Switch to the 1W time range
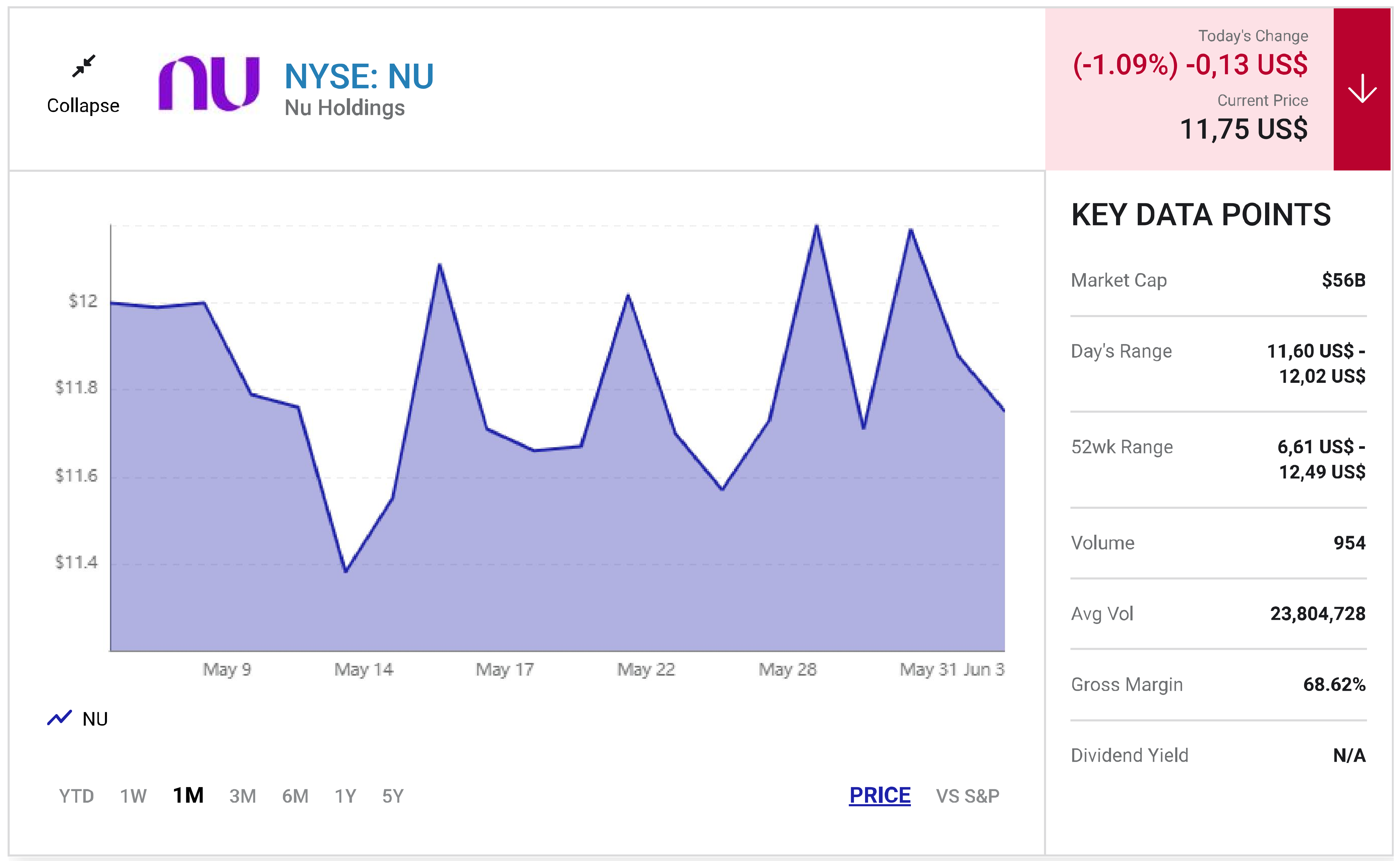1400x861 pixels. click(133, 796)
